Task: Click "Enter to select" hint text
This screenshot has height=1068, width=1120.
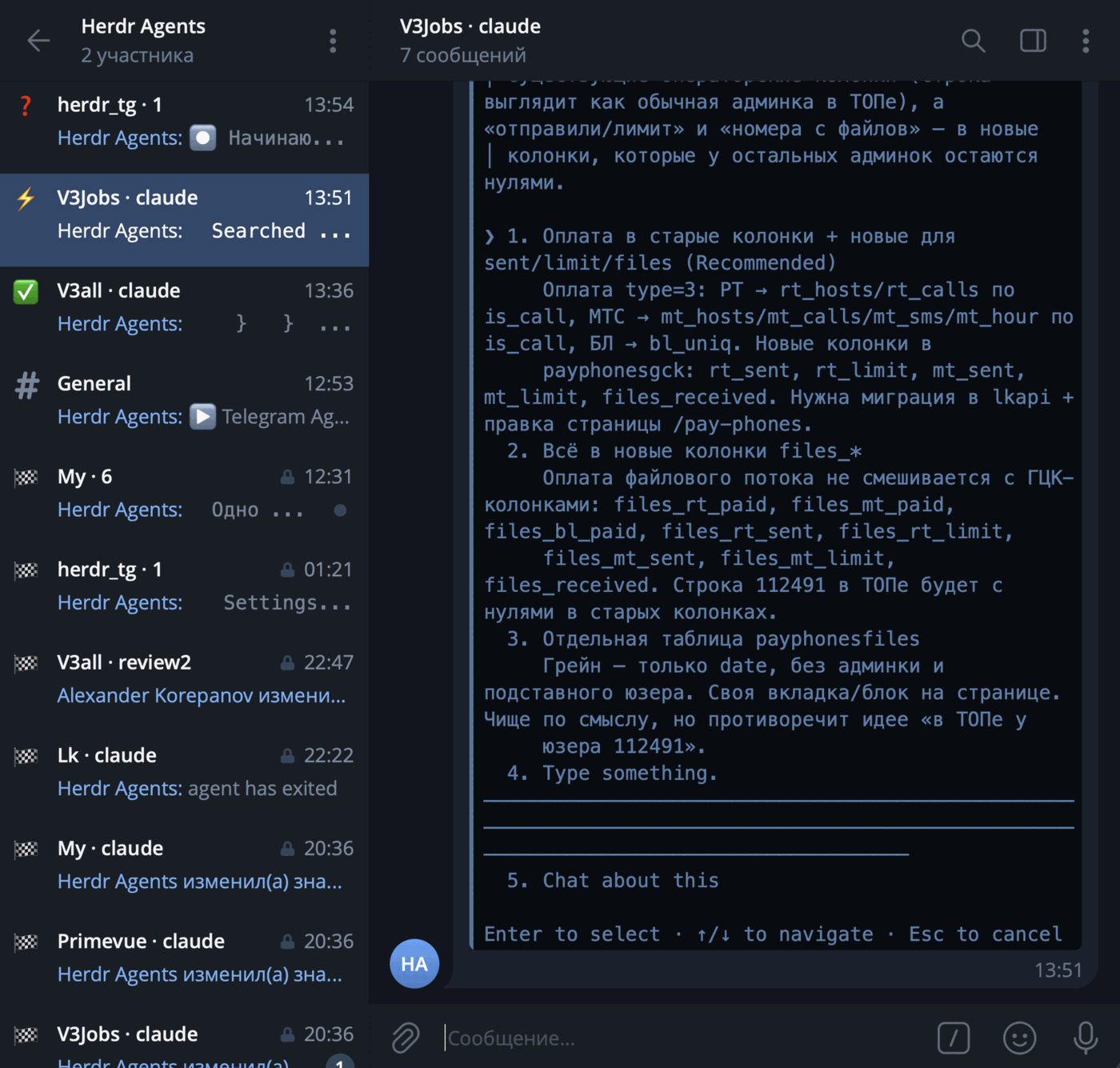Action: point(572,934)
